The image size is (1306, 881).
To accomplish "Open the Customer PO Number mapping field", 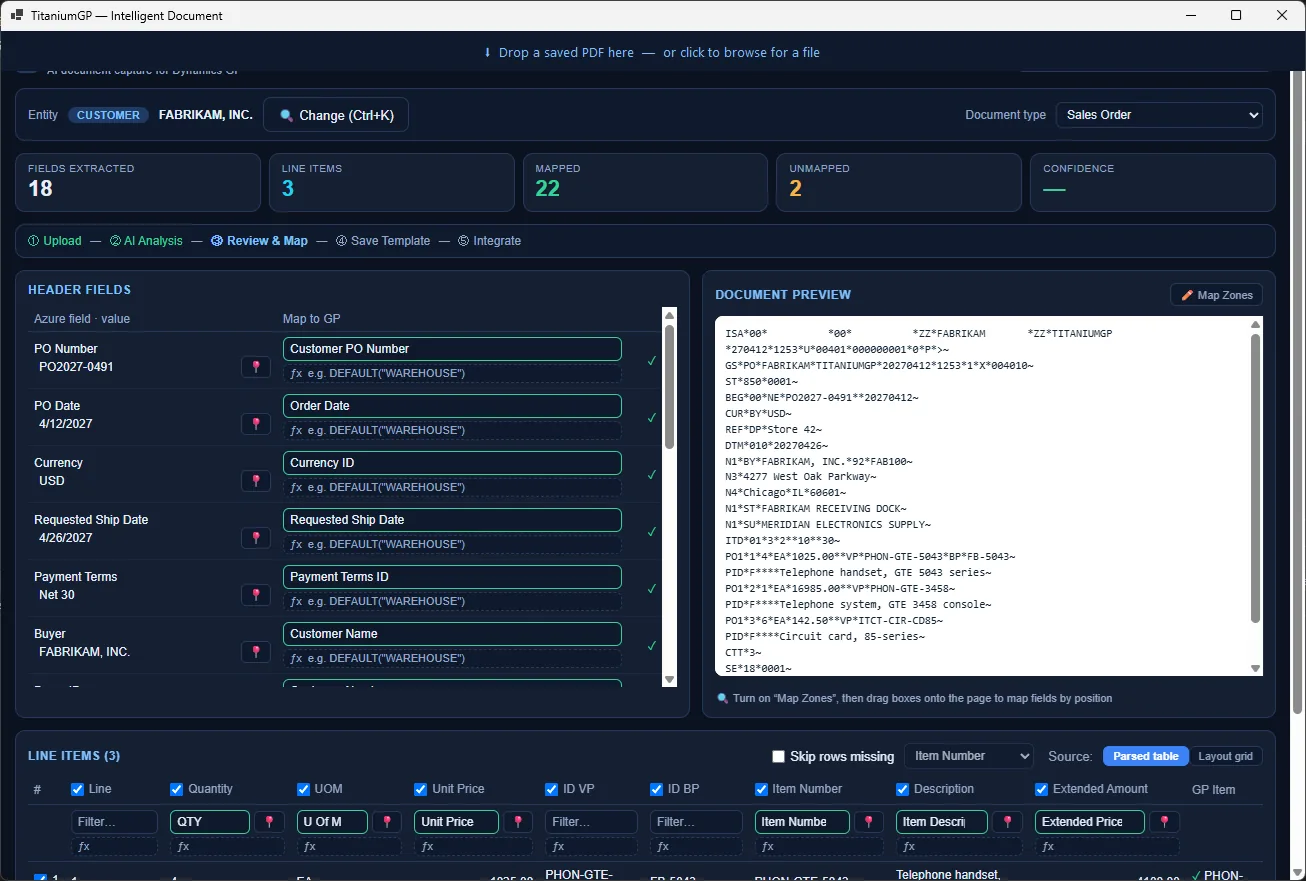I will (452, 349).
